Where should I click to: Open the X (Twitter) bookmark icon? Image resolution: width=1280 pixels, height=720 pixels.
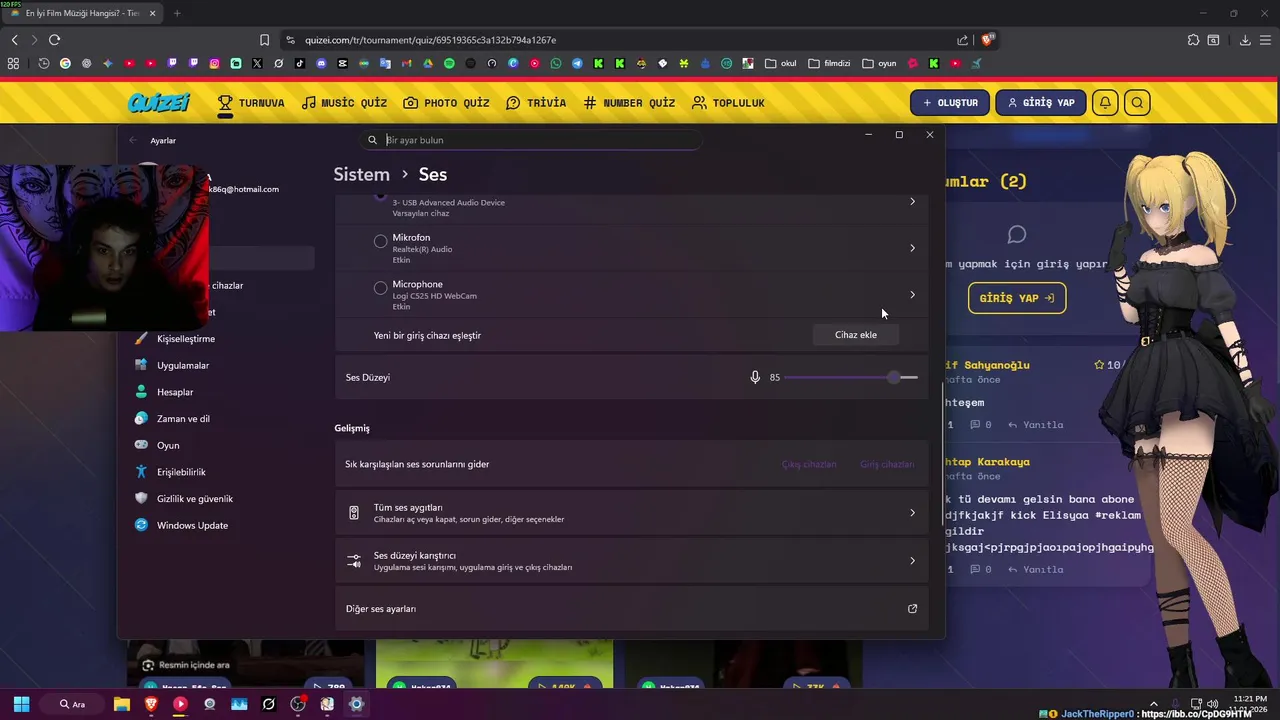coord(257,63)
